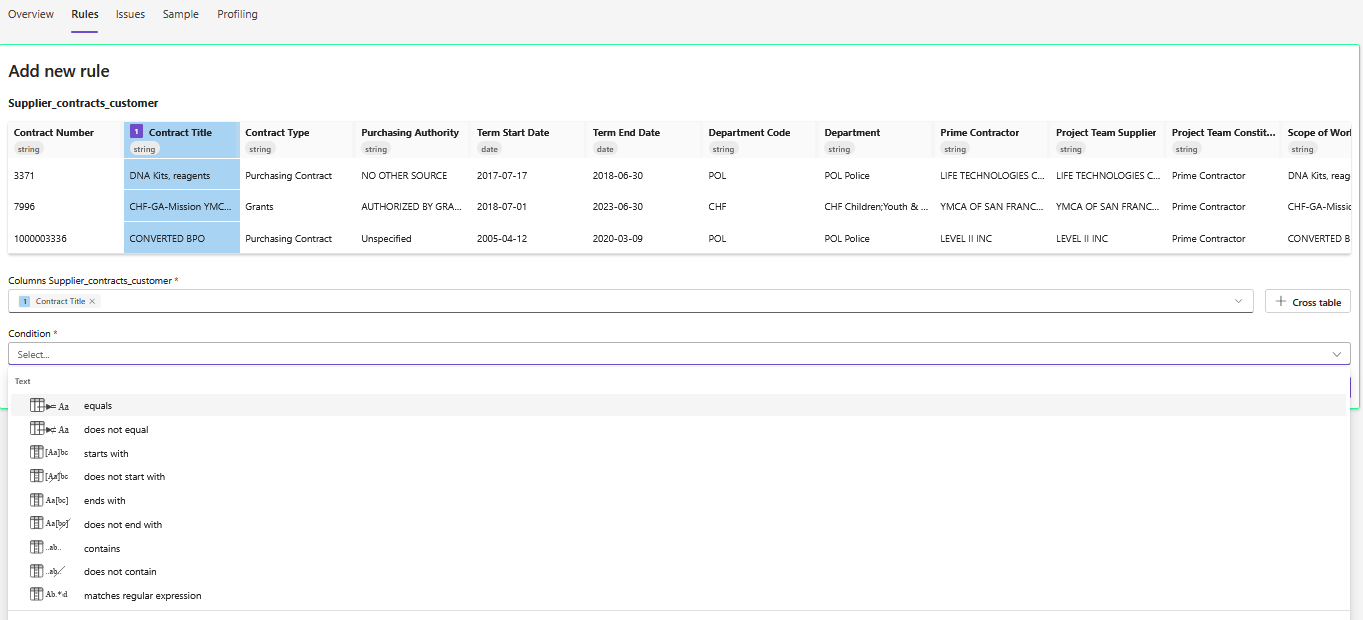
Task: Click the Cross table button
Action: coord(1308,302)
